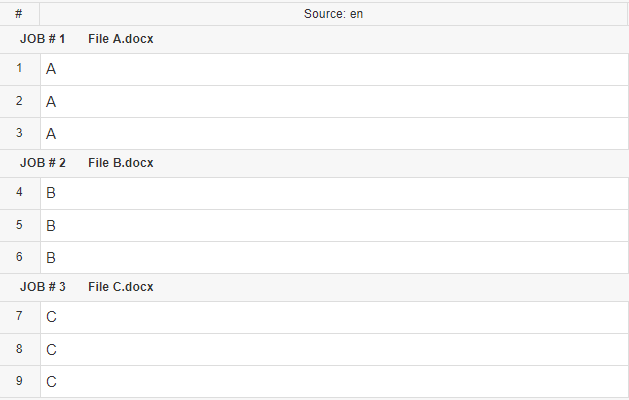Image resolution: width=629 pixels, height=400 pixels.
Task: Select source text of segment 9
Action: 51,382
